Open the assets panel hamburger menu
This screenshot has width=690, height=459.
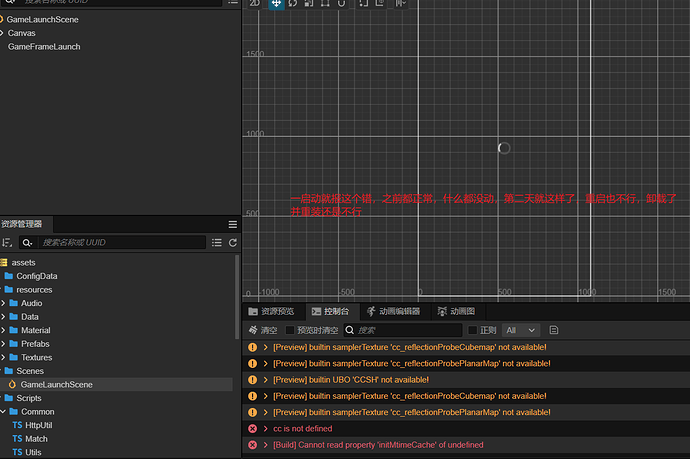pos(232,224)
